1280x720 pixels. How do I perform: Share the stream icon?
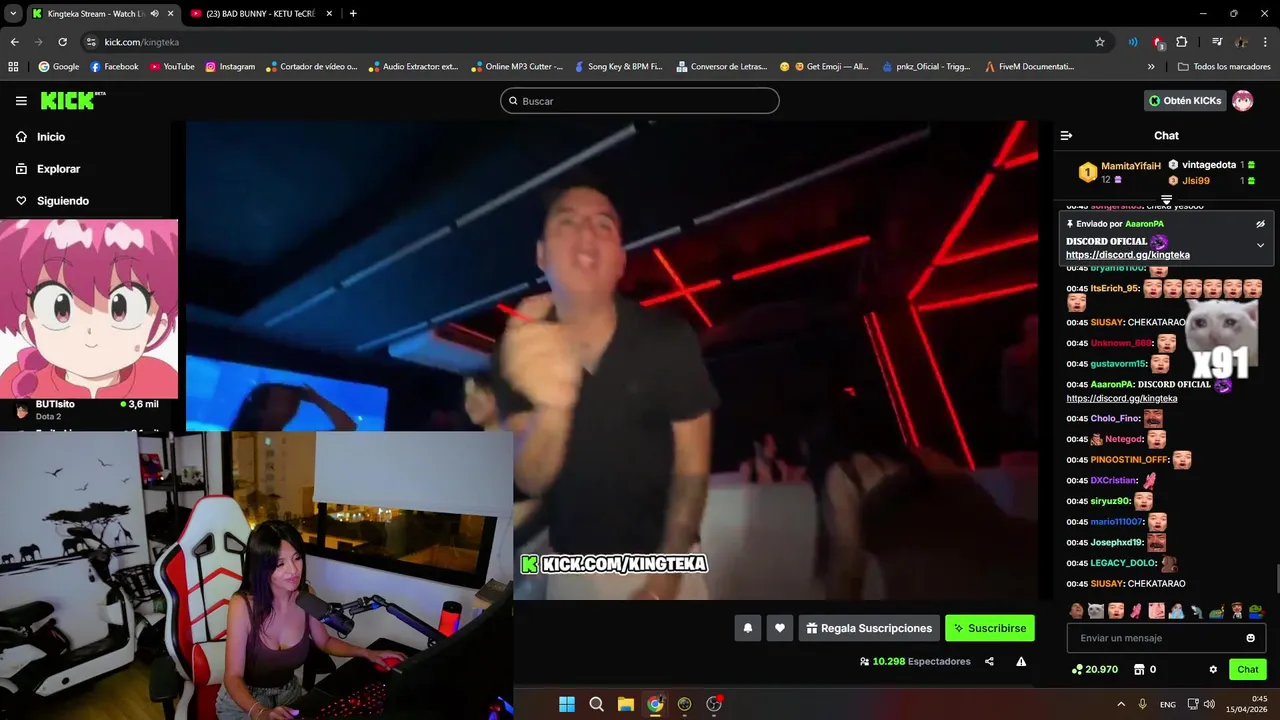(x=989, y=661)
